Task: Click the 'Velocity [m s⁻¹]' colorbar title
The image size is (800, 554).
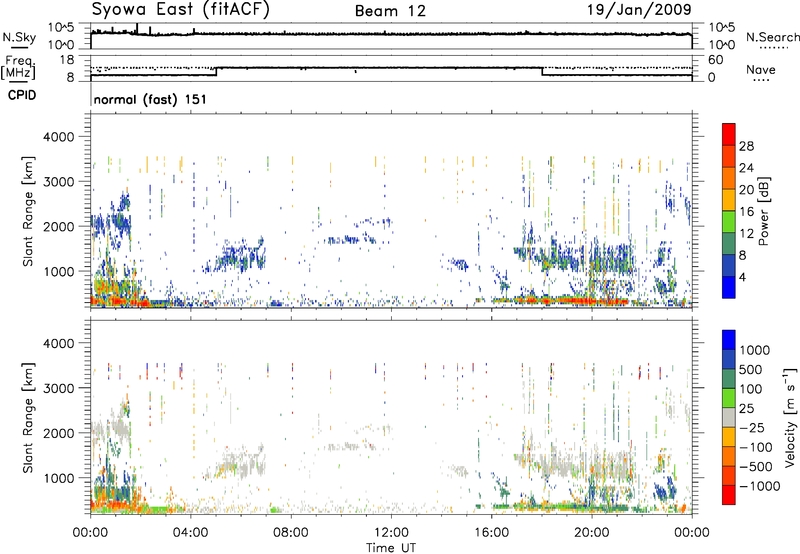Action: pyautogui.click(x=791, y=417)
